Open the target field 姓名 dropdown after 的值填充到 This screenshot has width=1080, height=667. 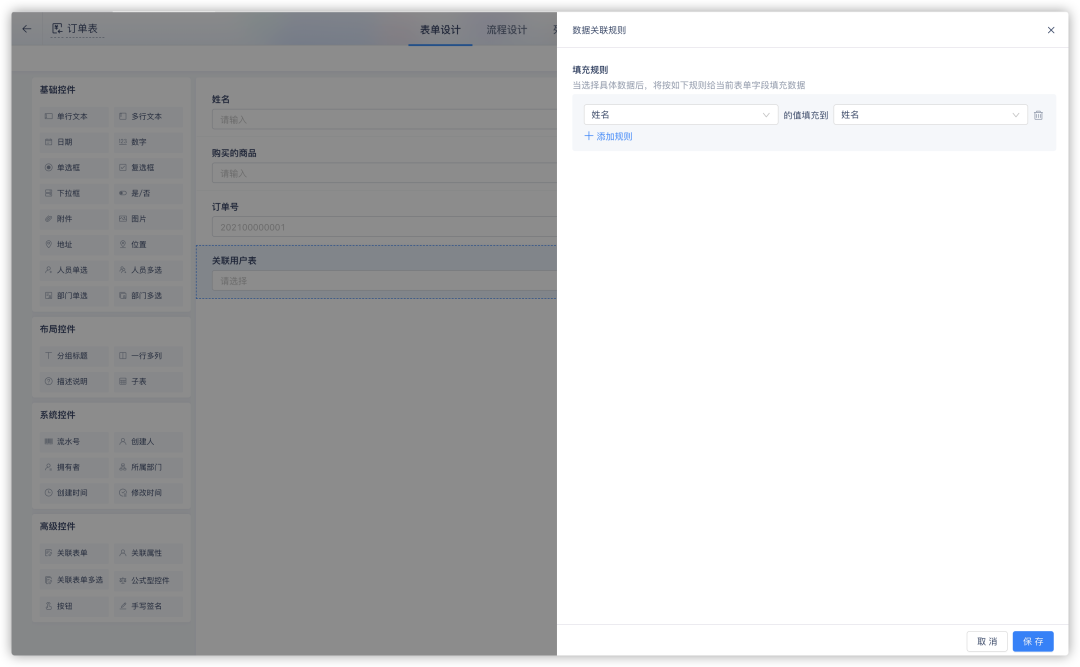tap(930, 115)
